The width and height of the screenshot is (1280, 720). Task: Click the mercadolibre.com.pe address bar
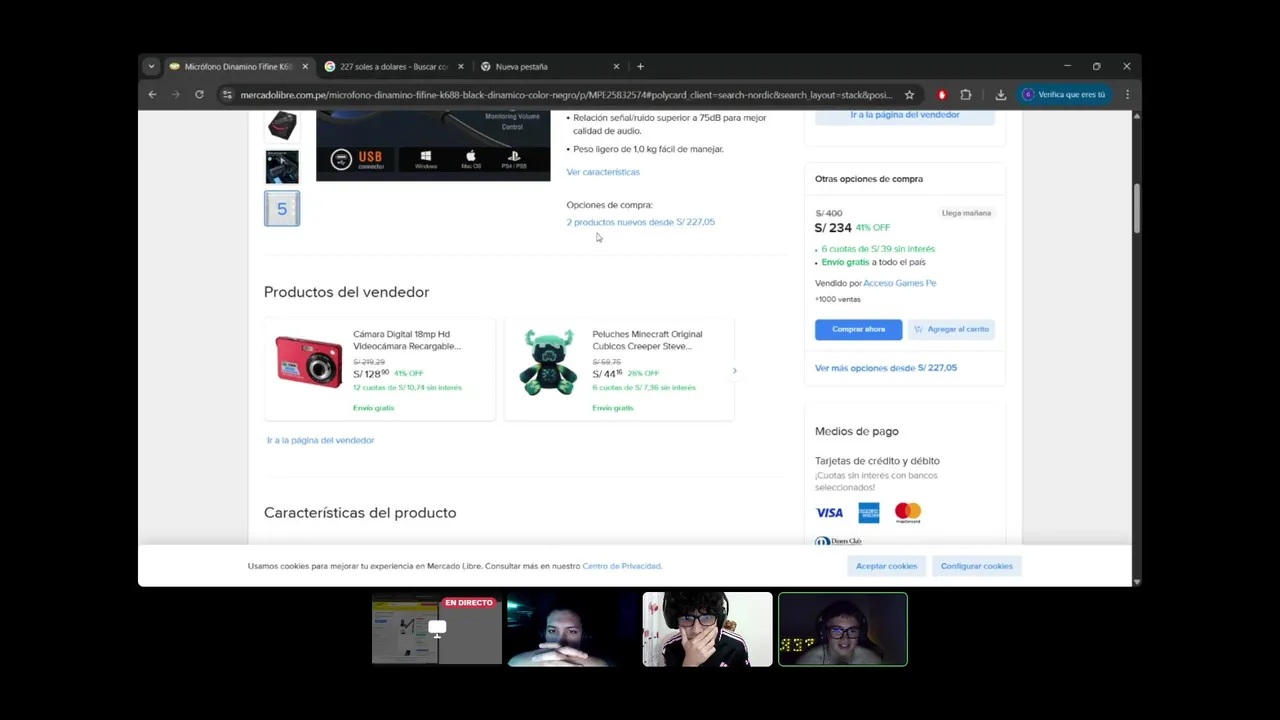coord(566,95)
